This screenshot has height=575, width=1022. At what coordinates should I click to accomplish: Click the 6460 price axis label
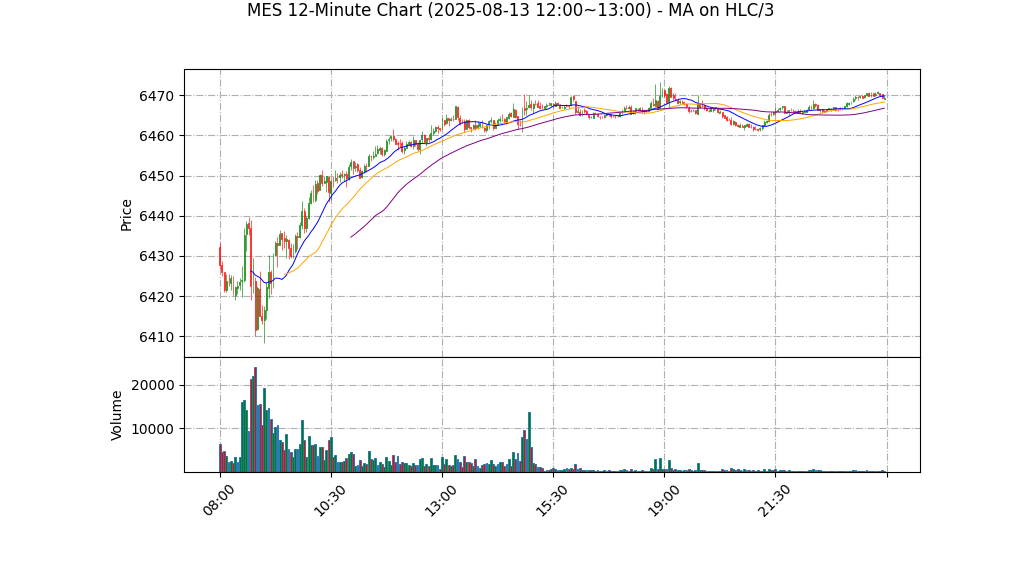[157, 136]
